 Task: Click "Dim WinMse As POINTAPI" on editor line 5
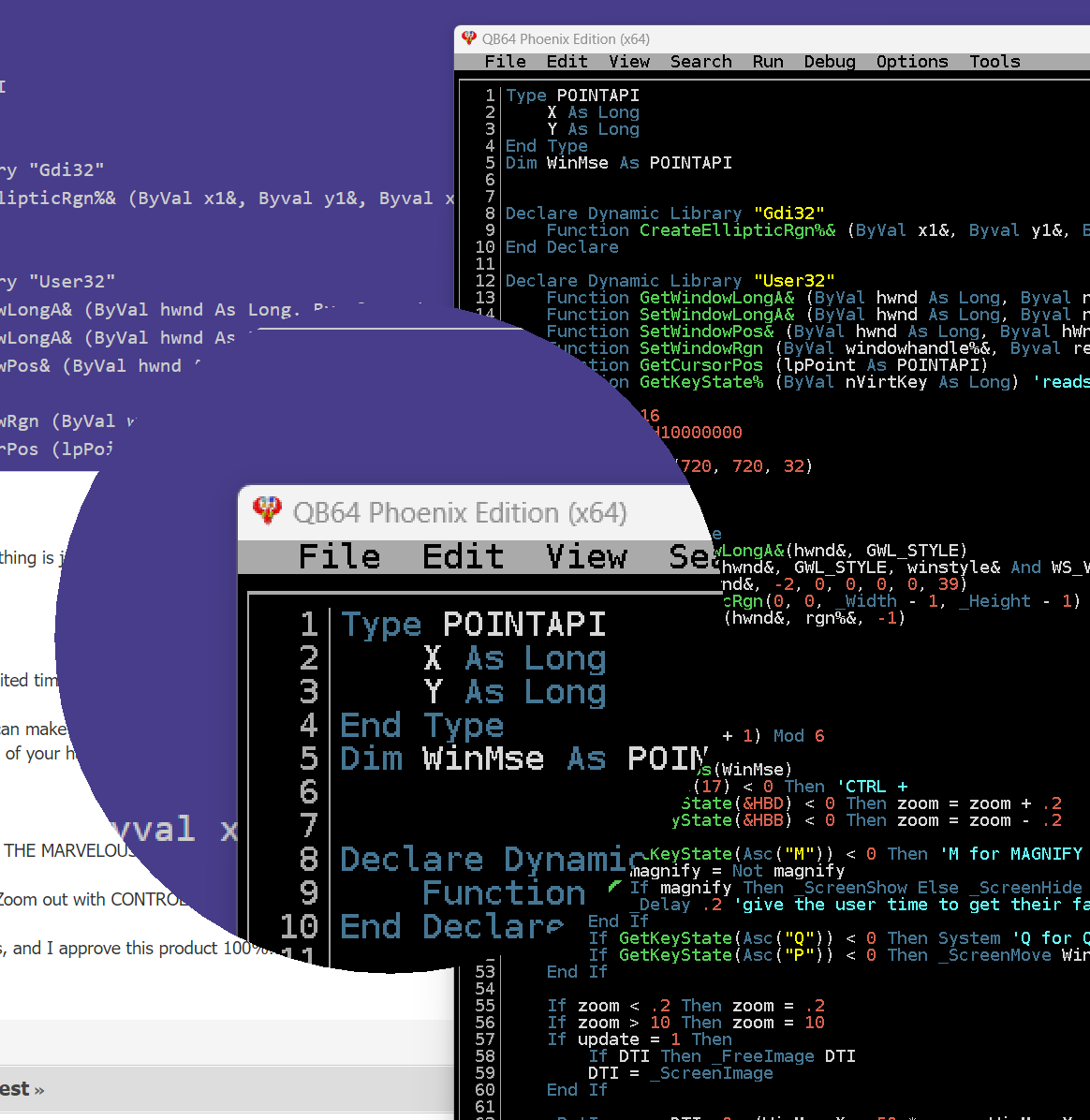[619, 163]
